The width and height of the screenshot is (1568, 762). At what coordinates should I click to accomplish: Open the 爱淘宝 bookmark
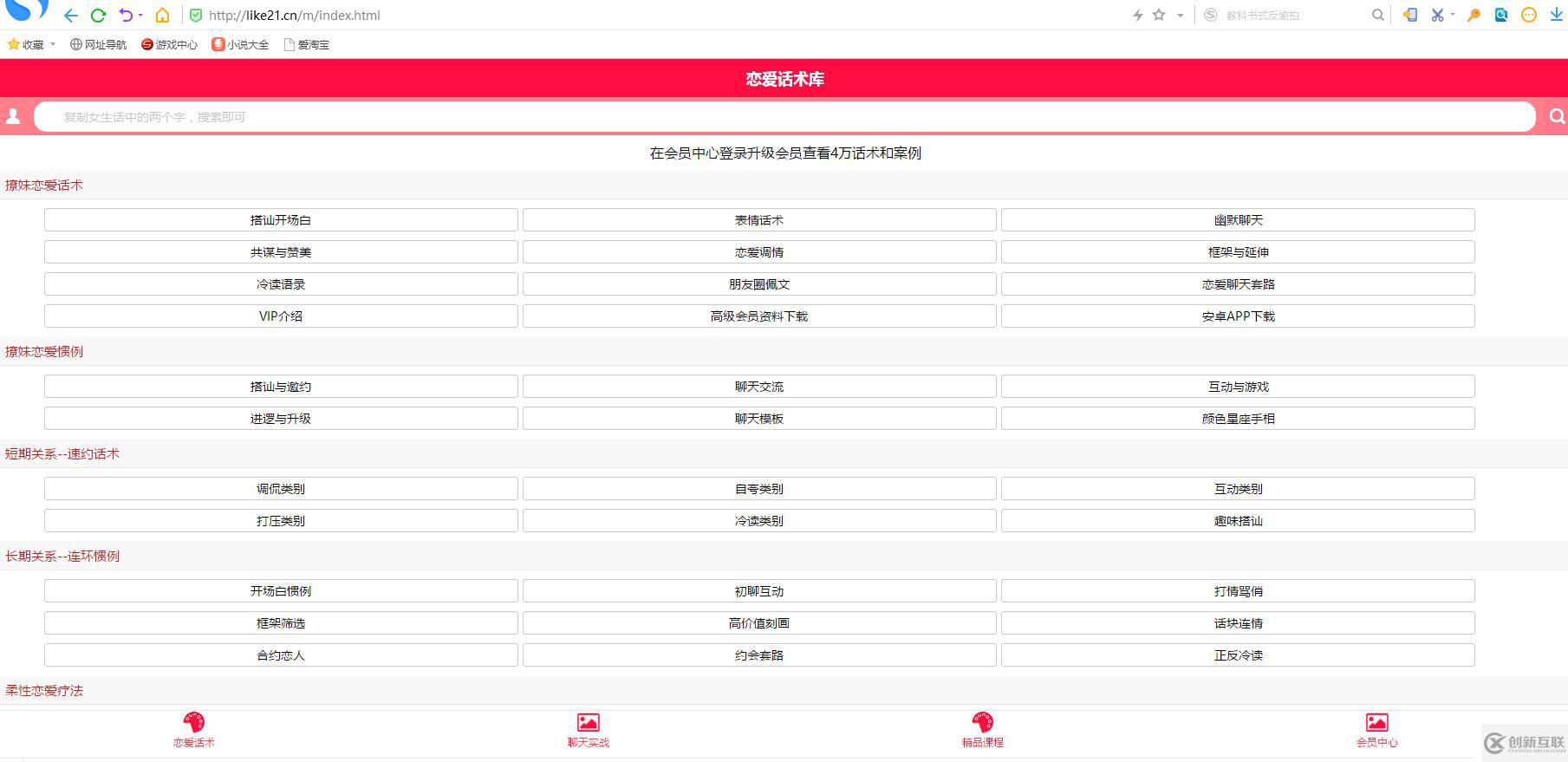(x=307, y=44)
